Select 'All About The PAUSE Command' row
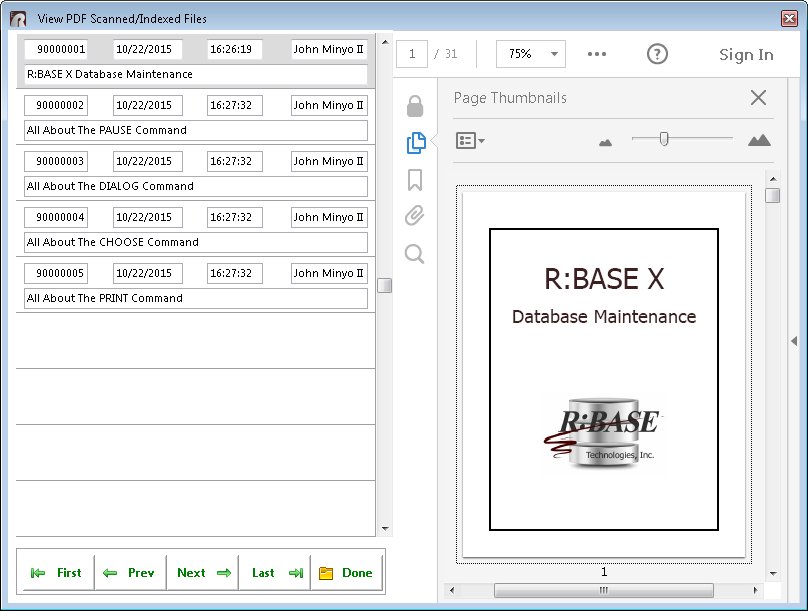 (196, 130)
